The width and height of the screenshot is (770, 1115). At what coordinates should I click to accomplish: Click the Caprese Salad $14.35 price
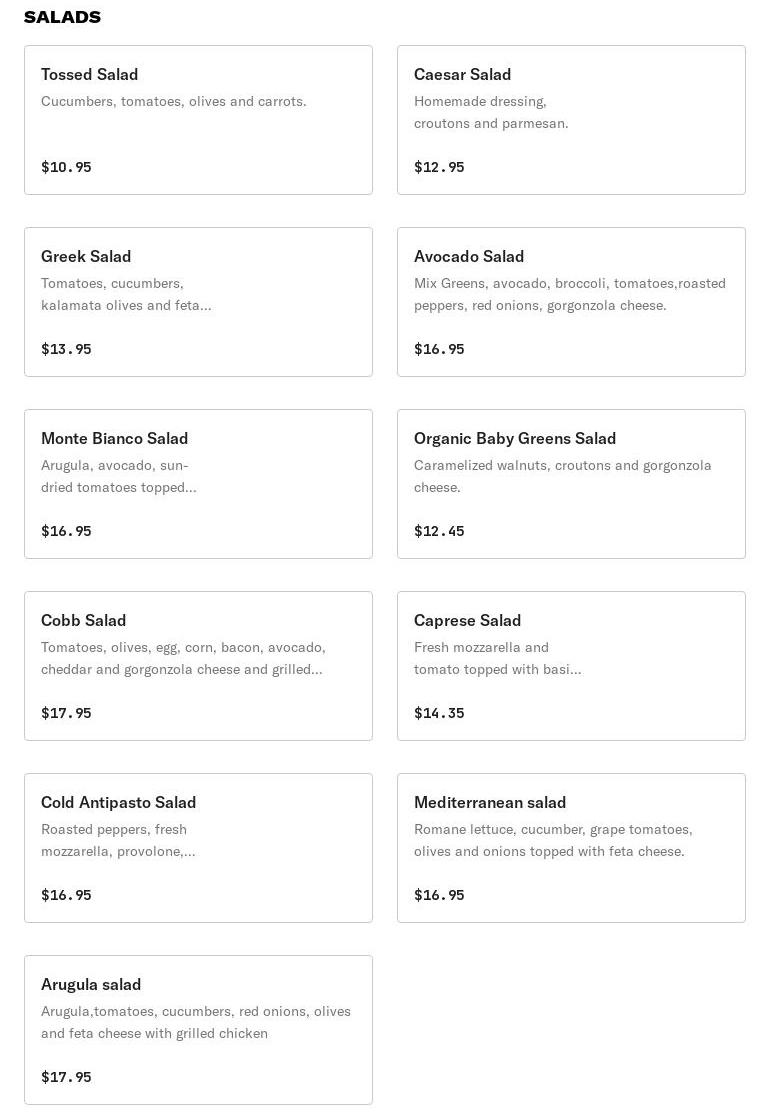tap(439, 713)
